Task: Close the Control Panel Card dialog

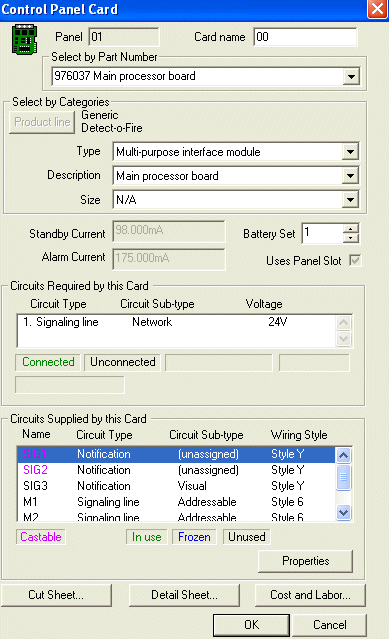Action: pos(377,9)
